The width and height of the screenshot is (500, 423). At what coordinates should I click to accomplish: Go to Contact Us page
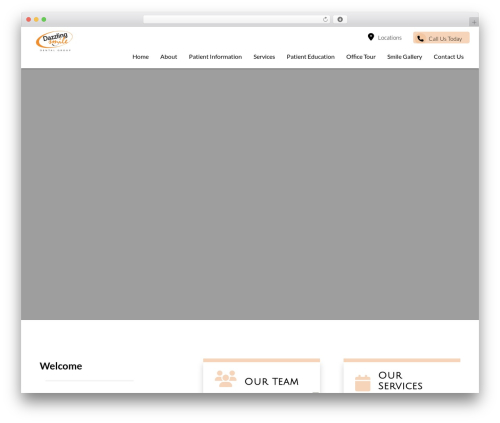[448, 57]
